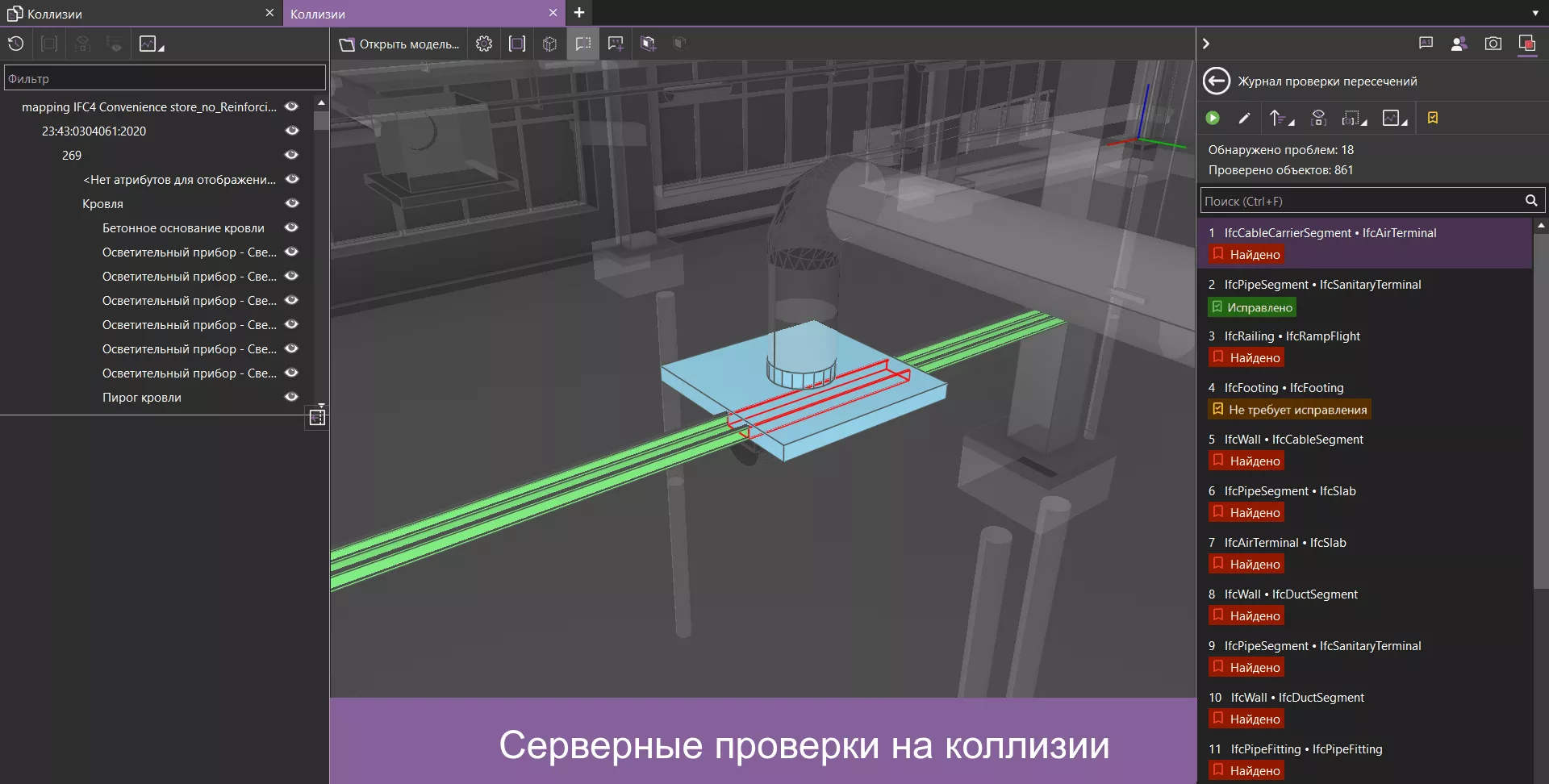Collapse the right panel with chevron arrow

(1207, 44)
